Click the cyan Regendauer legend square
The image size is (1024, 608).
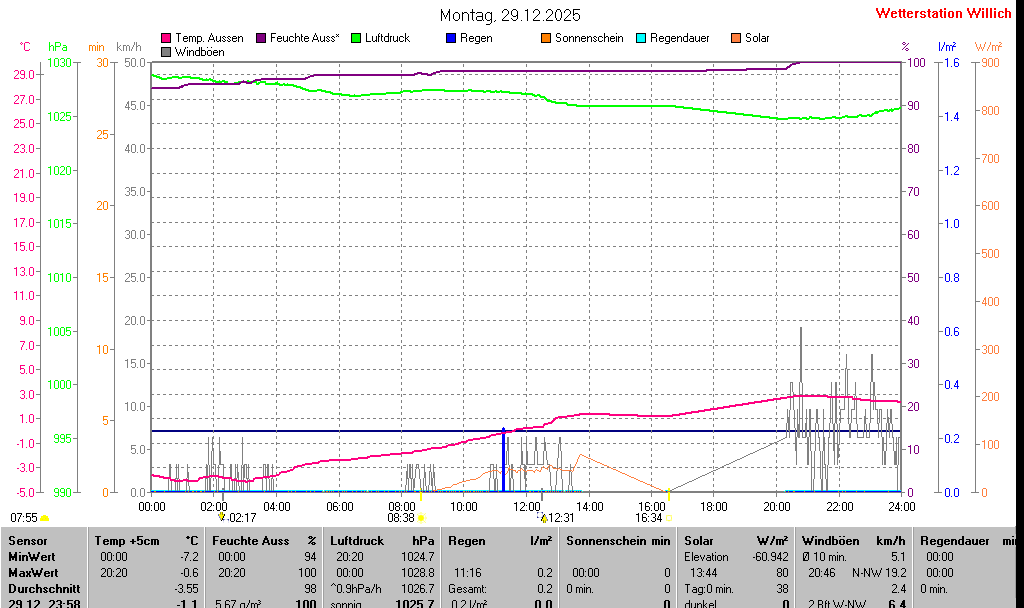(x=641, y=38)
